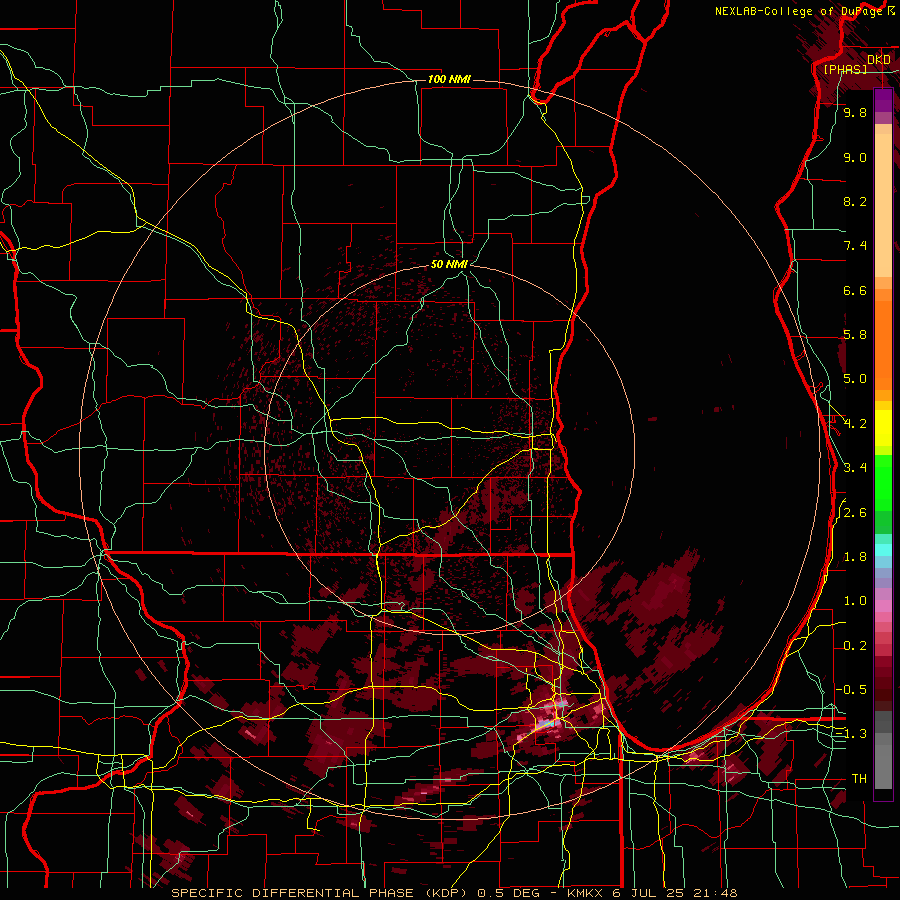900x900 pixels.
Task: Select the [PHAS] legend unit label
Action: [845, 69]
